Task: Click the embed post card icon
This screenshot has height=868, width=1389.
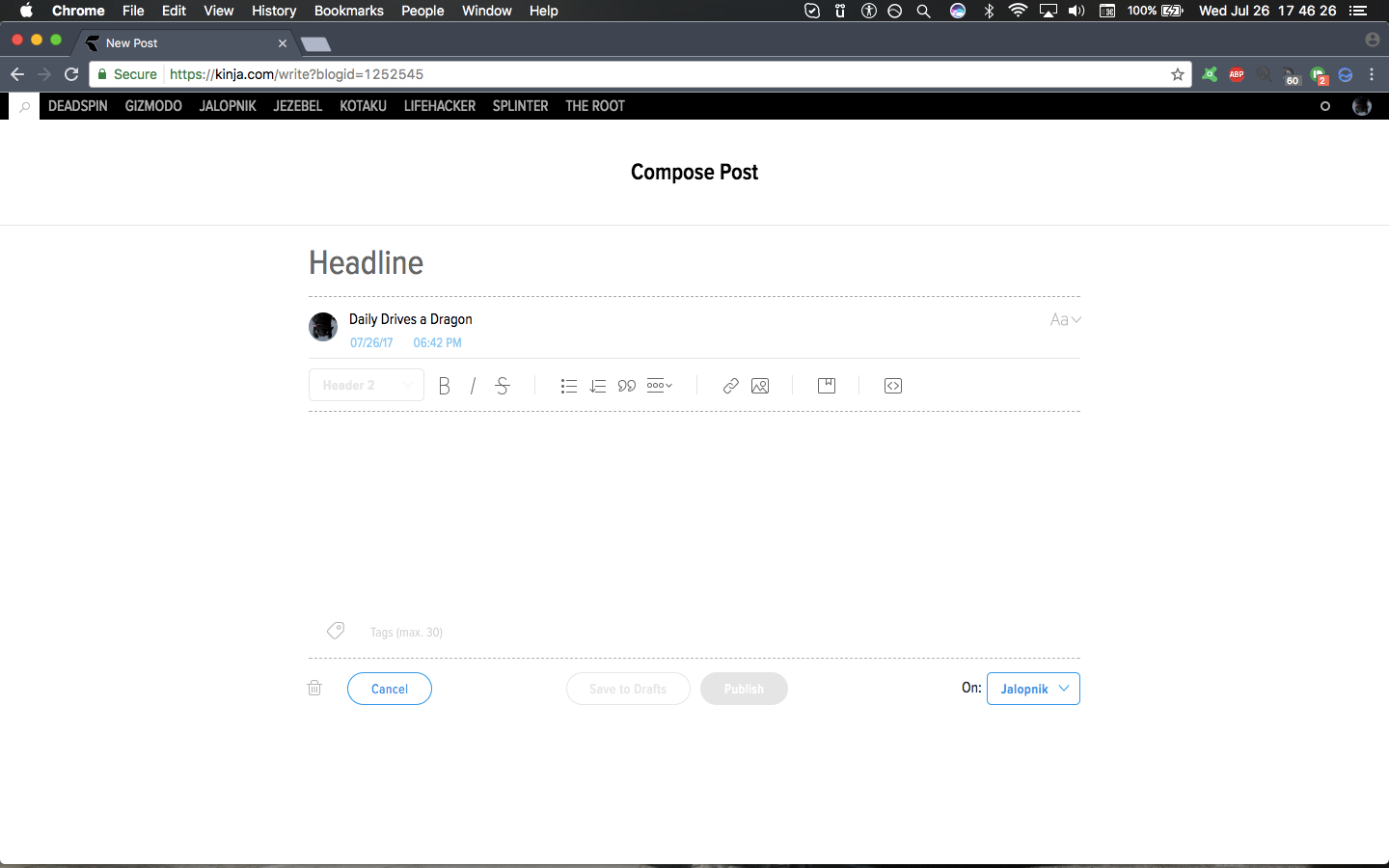Action: click(x=827, y=386)
